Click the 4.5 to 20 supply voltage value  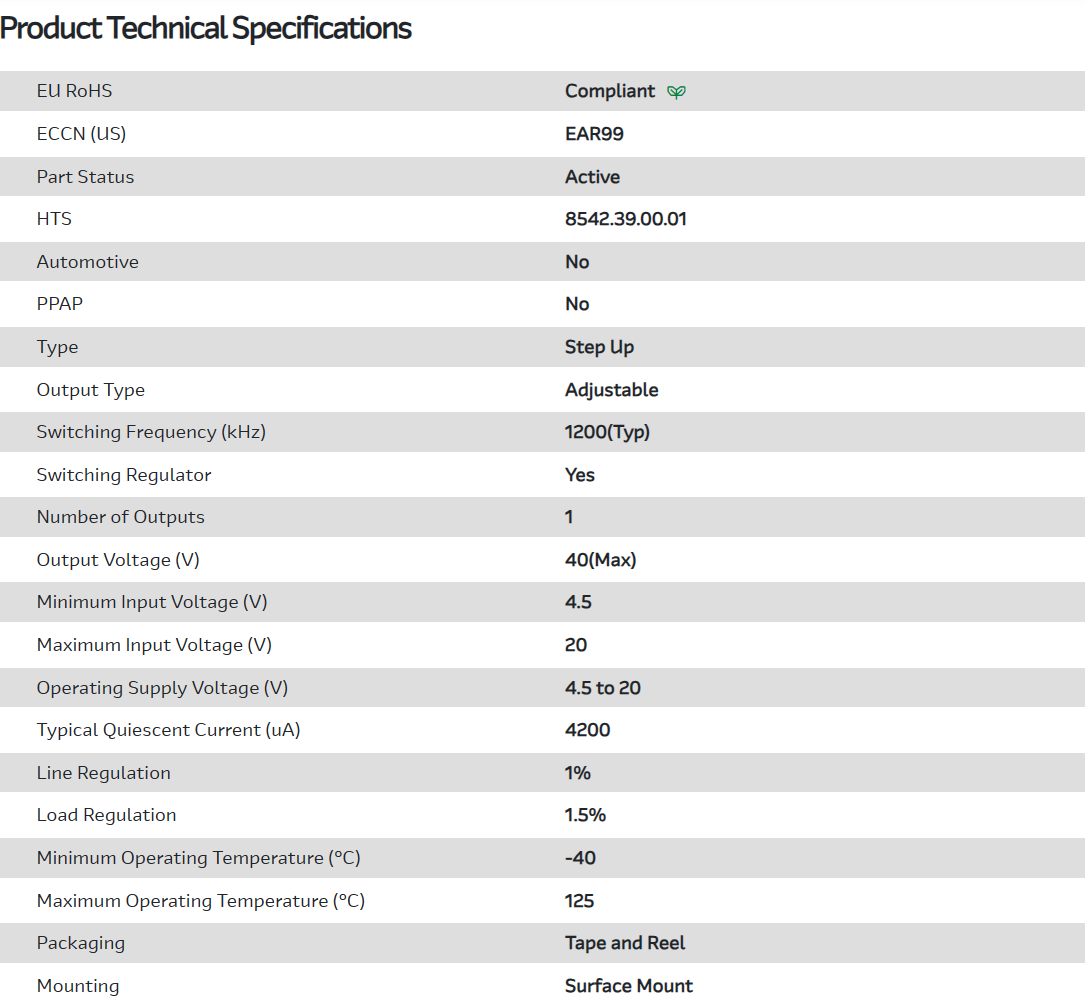(602, 688)
